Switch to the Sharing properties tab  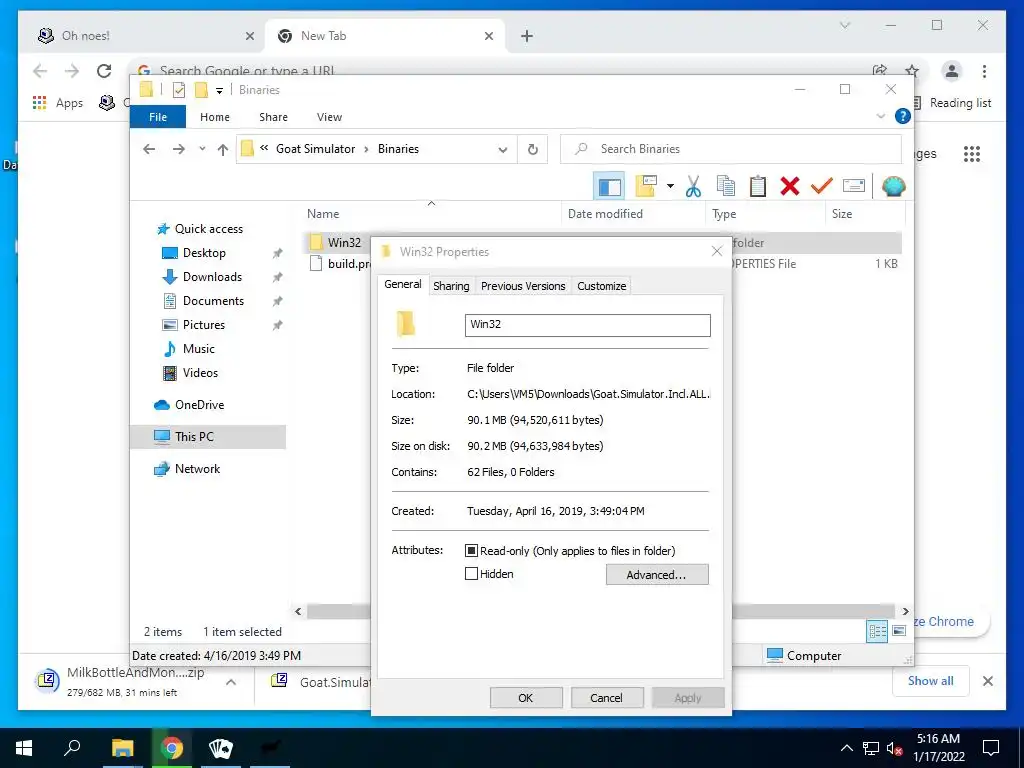(x=451, y=286)
